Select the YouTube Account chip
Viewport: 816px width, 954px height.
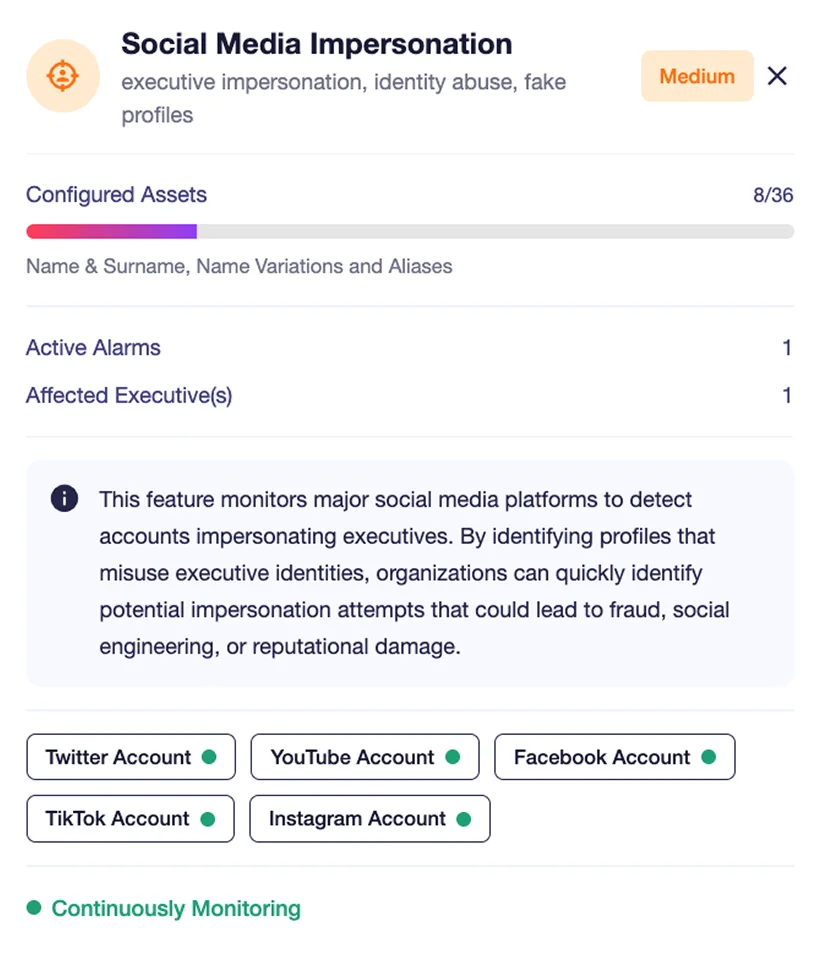365,757
